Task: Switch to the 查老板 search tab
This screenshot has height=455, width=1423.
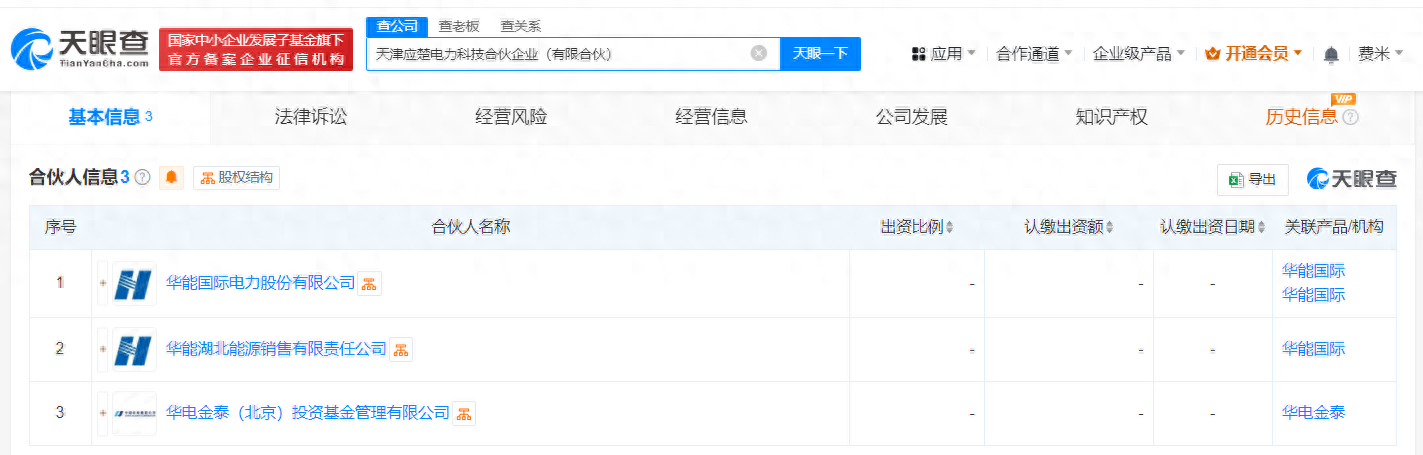Action: [x=459, y=26]
